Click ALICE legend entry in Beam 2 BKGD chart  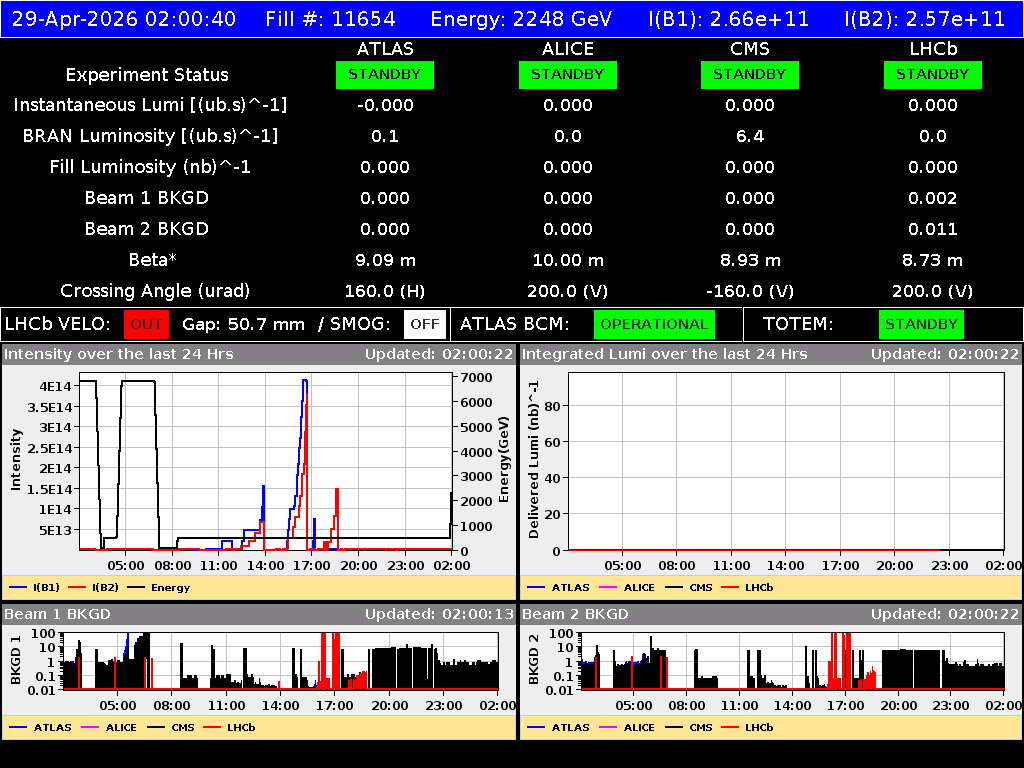[627, 728]
